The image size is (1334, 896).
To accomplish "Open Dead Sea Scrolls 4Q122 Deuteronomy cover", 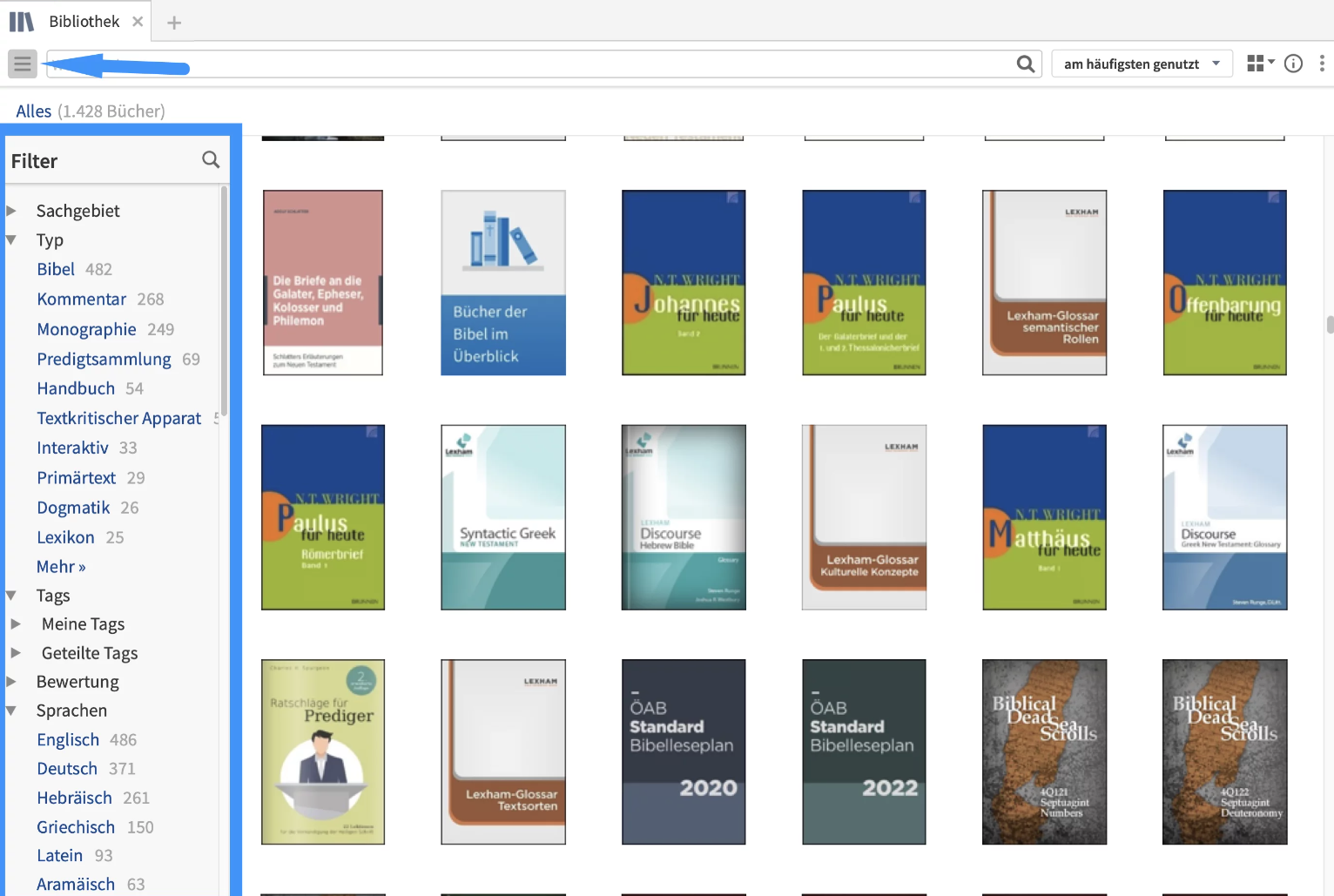I will tap(1225, 752).
